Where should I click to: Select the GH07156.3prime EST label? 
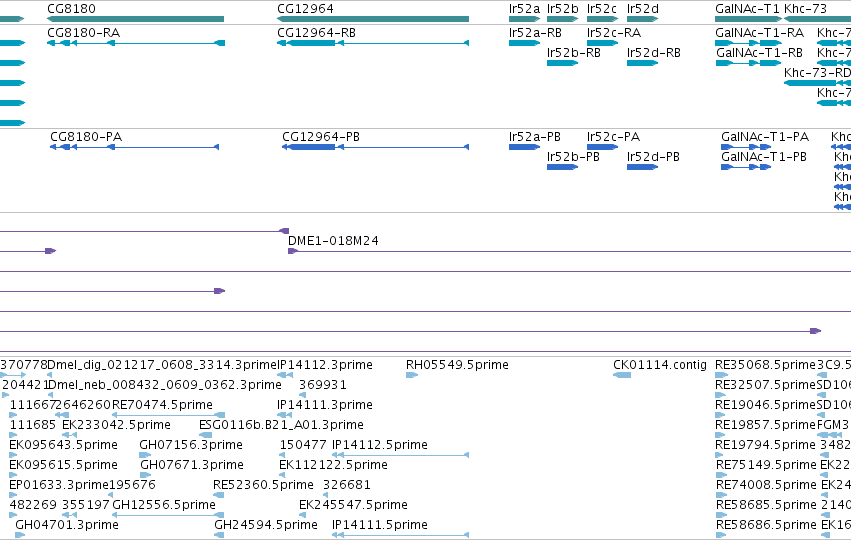pos(191,445)
